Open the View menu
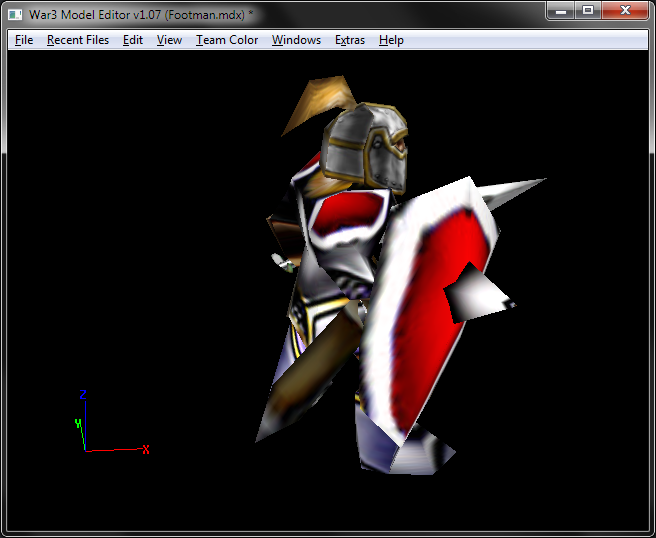Screen dimensions: 656x538 (169, 40)
